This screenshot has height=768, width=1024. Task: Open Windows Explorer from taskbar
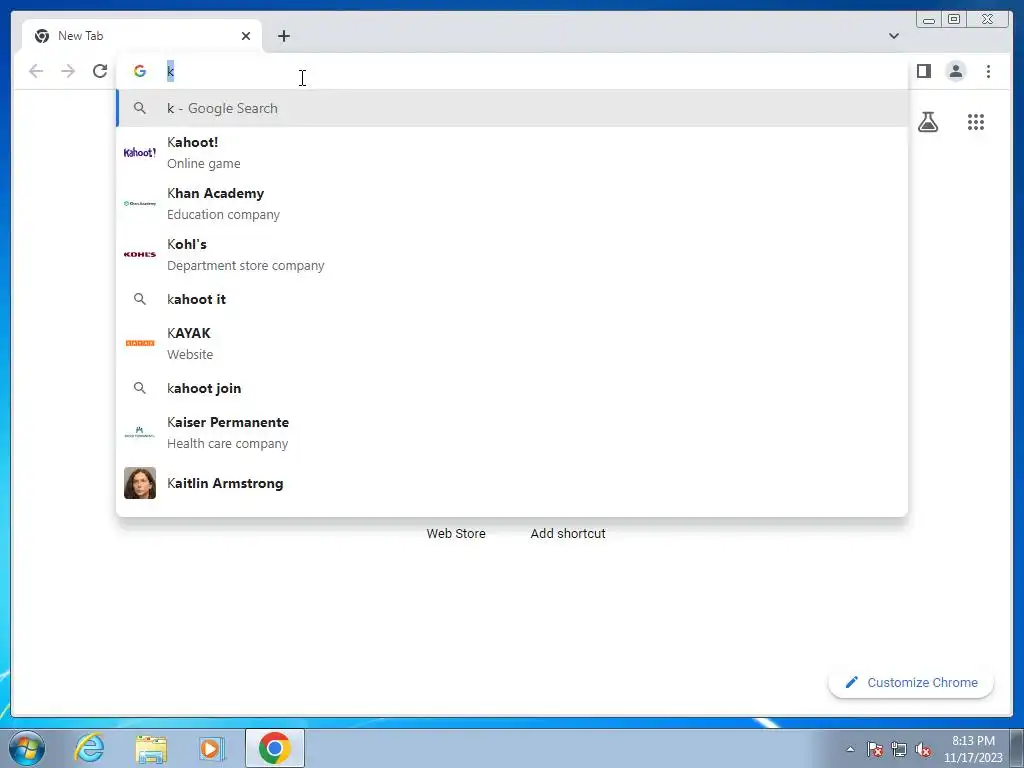coord(151,748)
